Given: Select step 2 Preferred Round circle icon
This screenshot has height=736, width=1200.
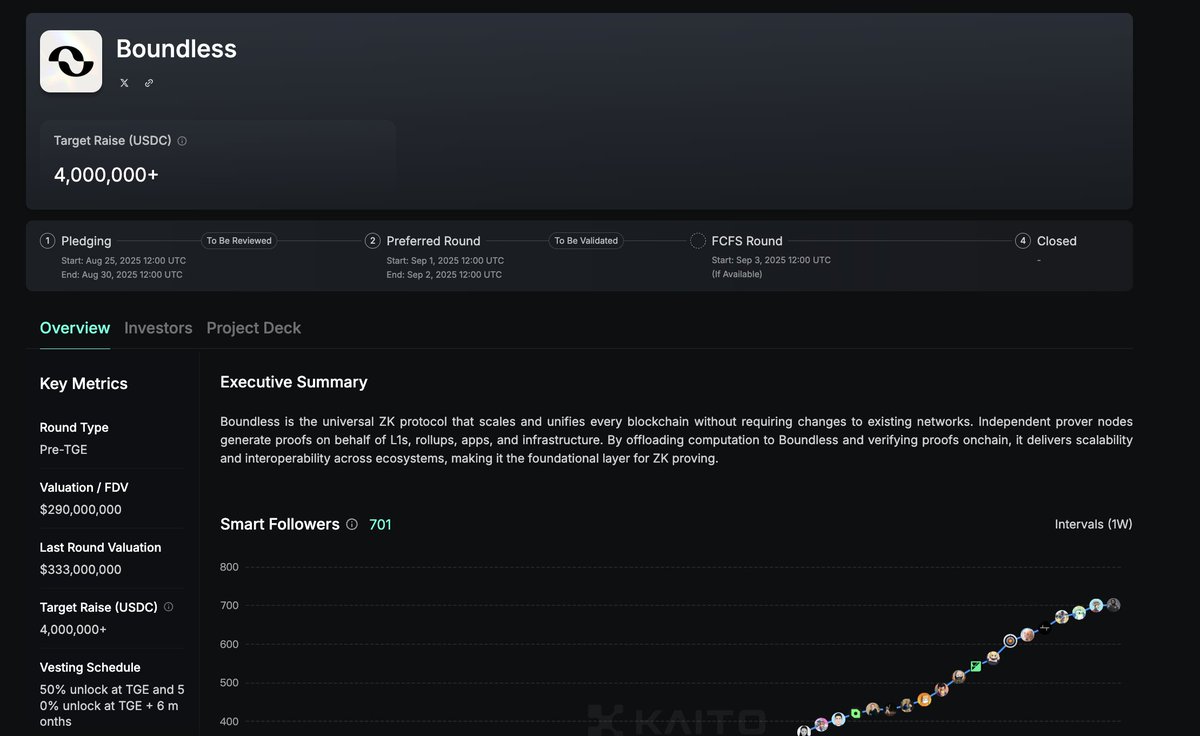Looking at the screenshot, I should coord(373,241).
